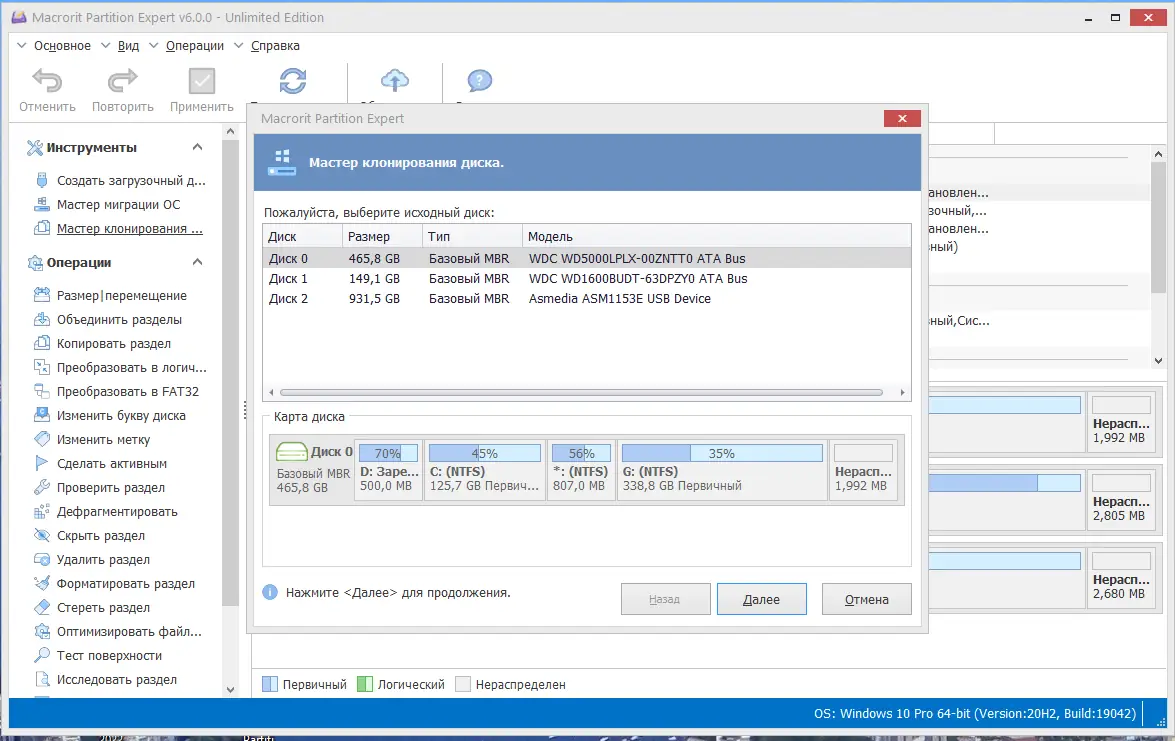Click the Далее button

[x=761, y=599]
